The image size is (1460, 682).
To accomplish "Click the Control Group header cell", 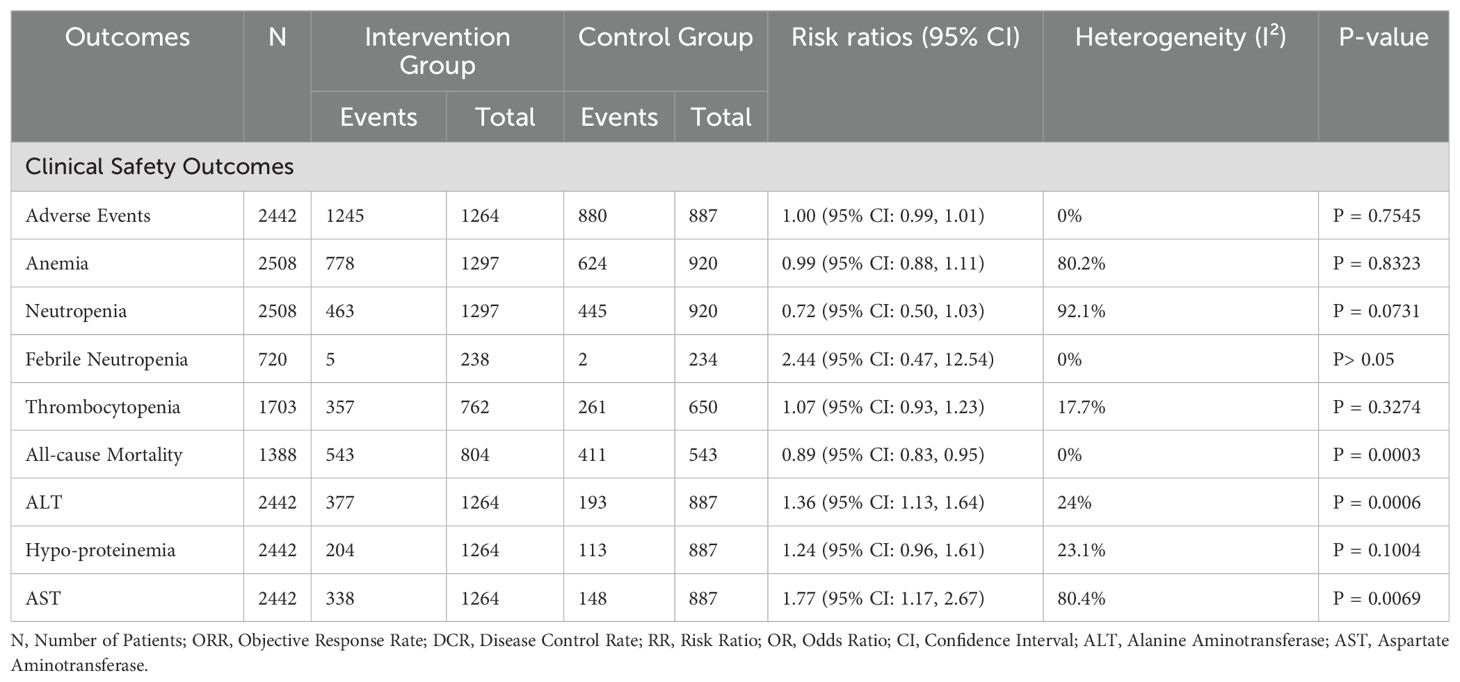I will pyautogui.click(x=665, y=38).
